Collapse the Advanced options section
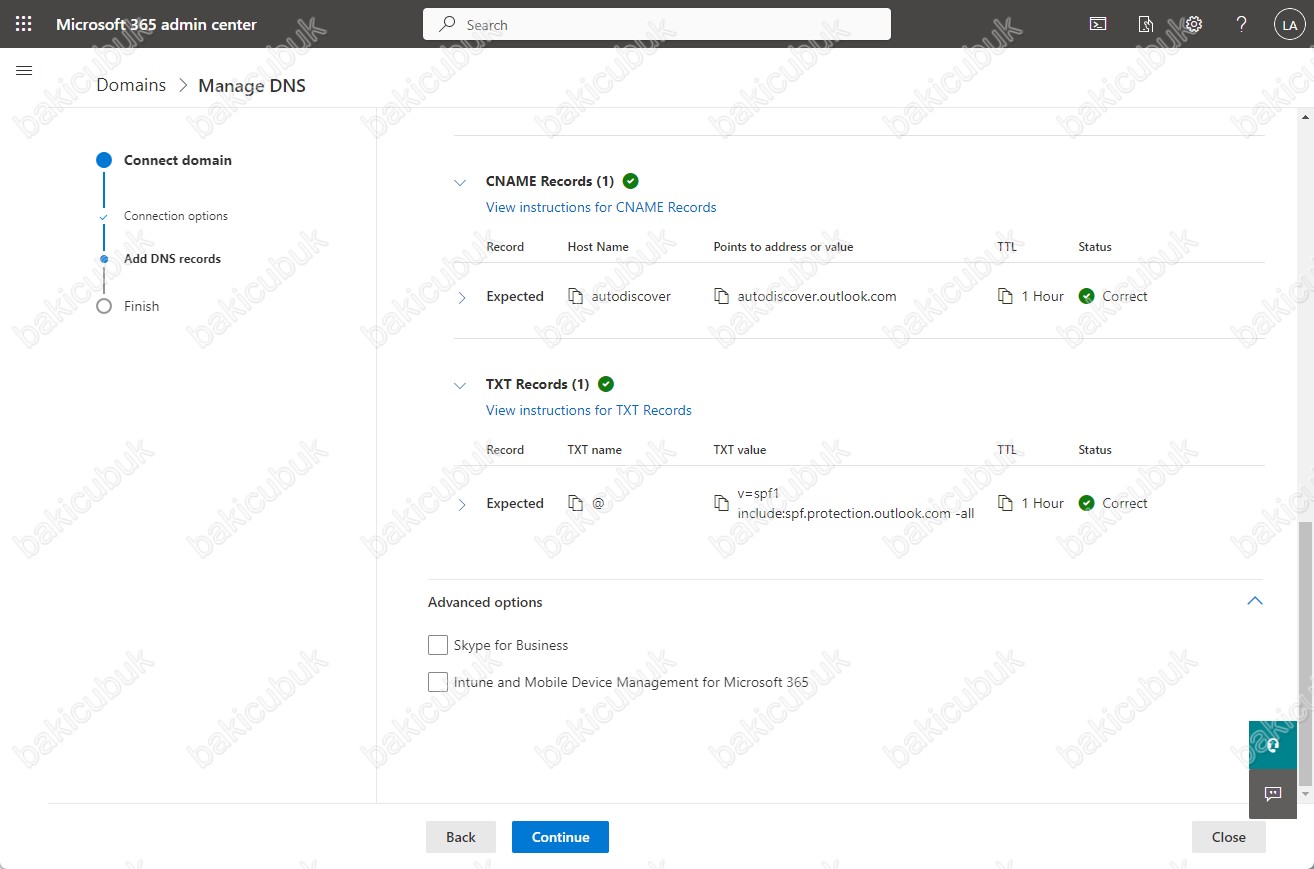This screenshot has height=869, width=1314. point(1255,601)
